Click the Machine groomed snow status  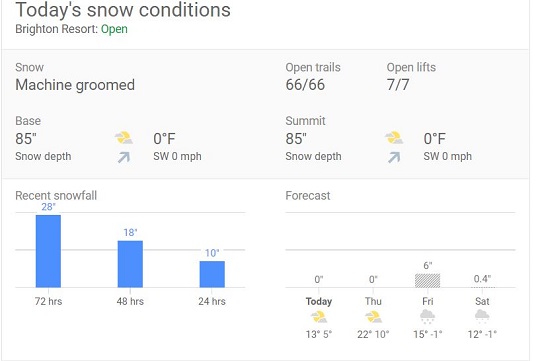pos(75,85)
